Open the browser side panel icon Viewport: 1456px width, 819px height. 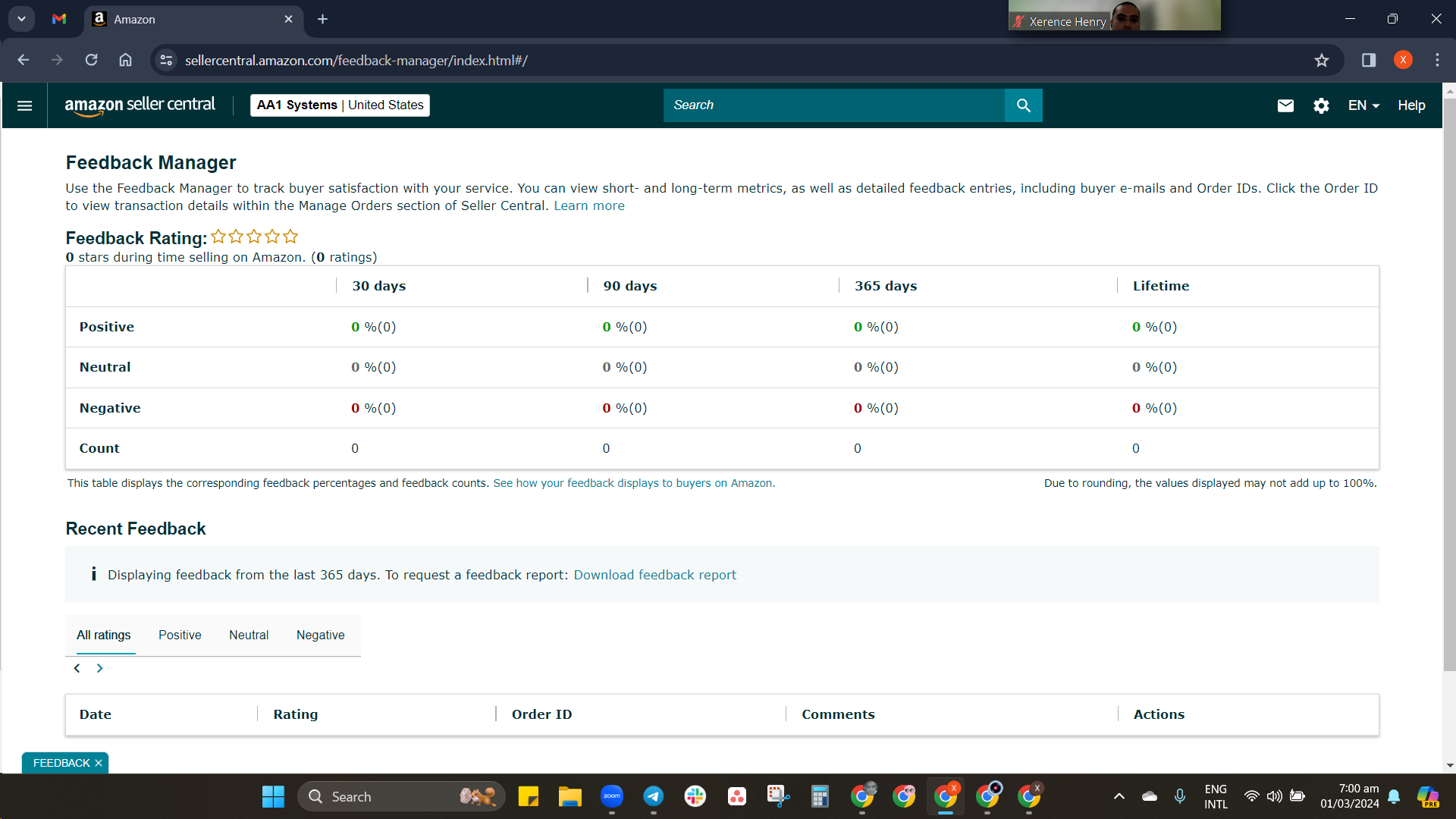click(x=1368, y=60)
